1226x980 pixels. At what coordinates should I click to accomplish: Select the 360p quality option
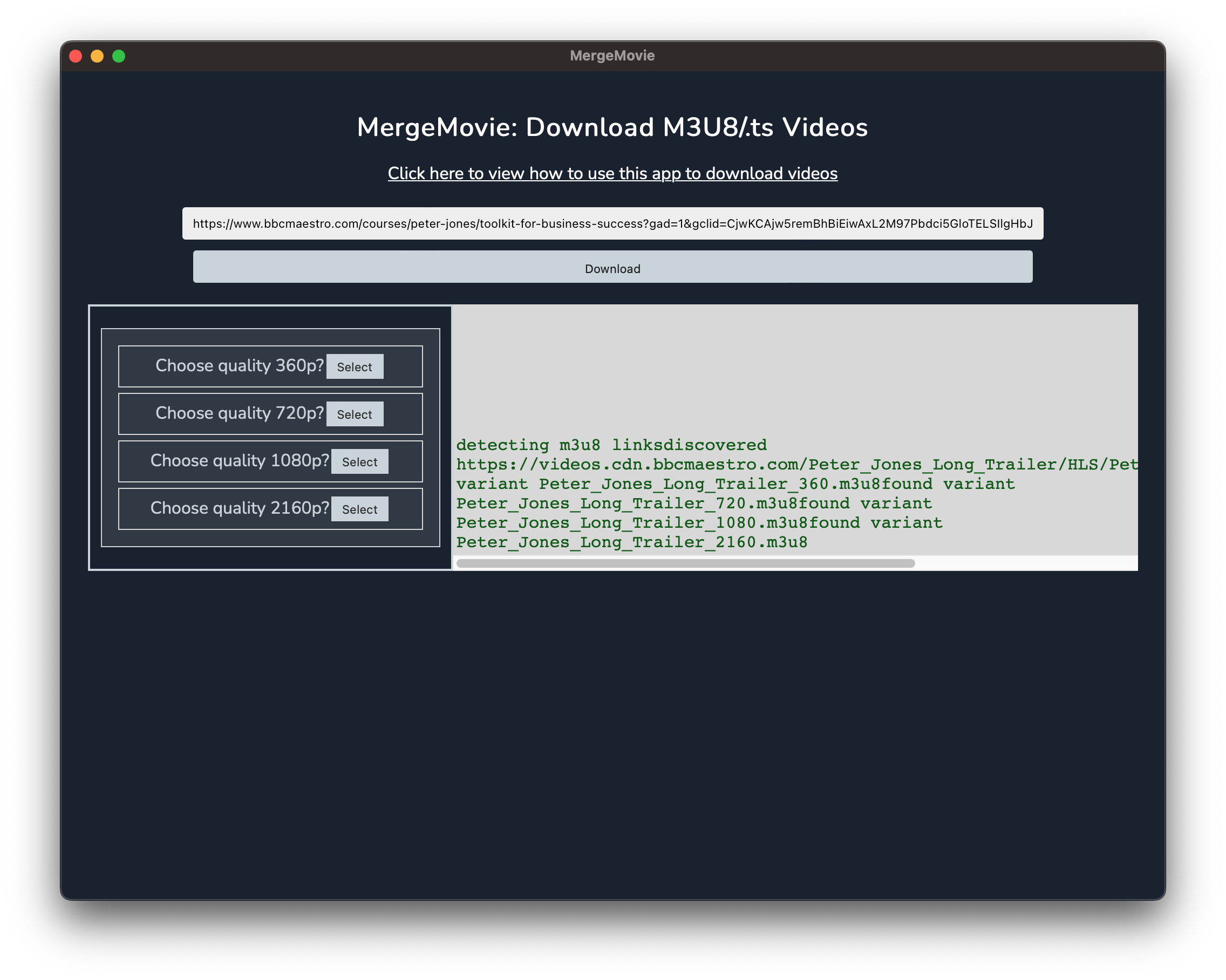pos(355,366)
